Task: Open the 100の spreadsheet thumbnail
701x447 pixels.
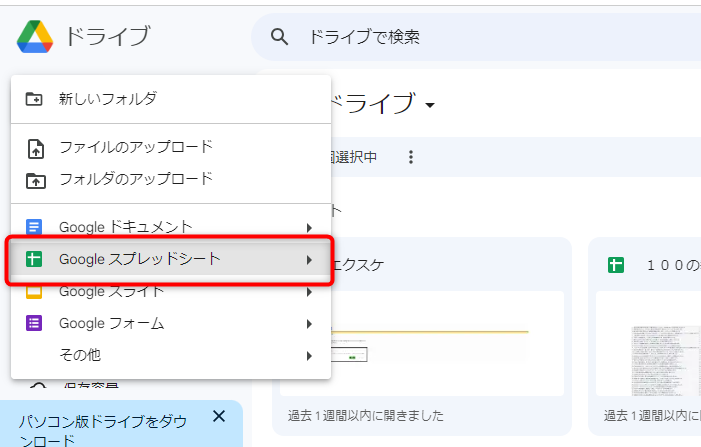Action: (649, 343)
